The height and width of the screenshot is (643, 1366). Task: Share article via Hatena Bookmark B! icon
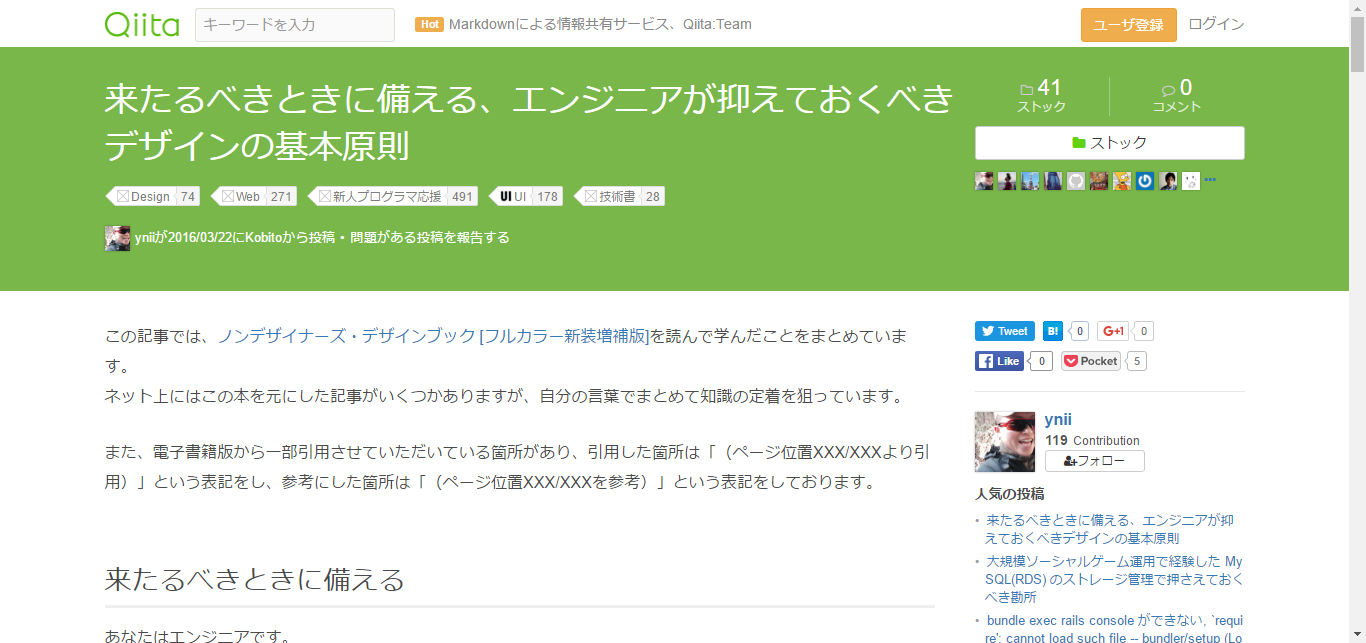click(x=1052, y=331)
